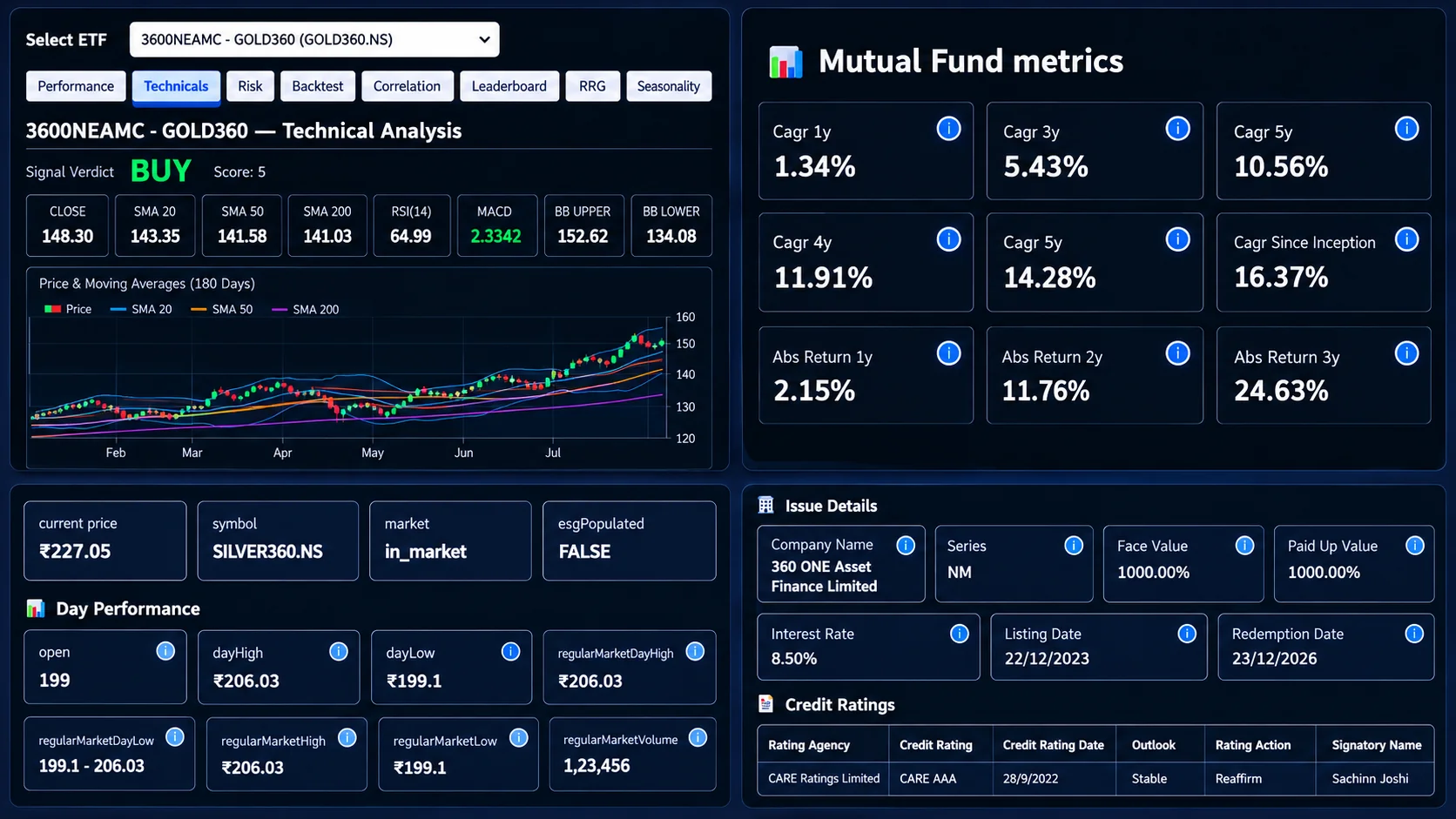Click Listing Date info icon

[1187, 634]
